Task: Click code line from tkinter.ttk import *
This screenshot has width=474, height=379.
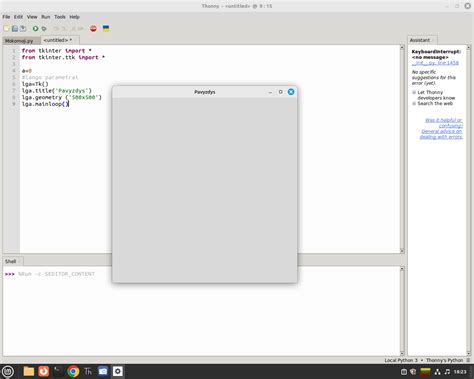Action: (x=63, y=57)
